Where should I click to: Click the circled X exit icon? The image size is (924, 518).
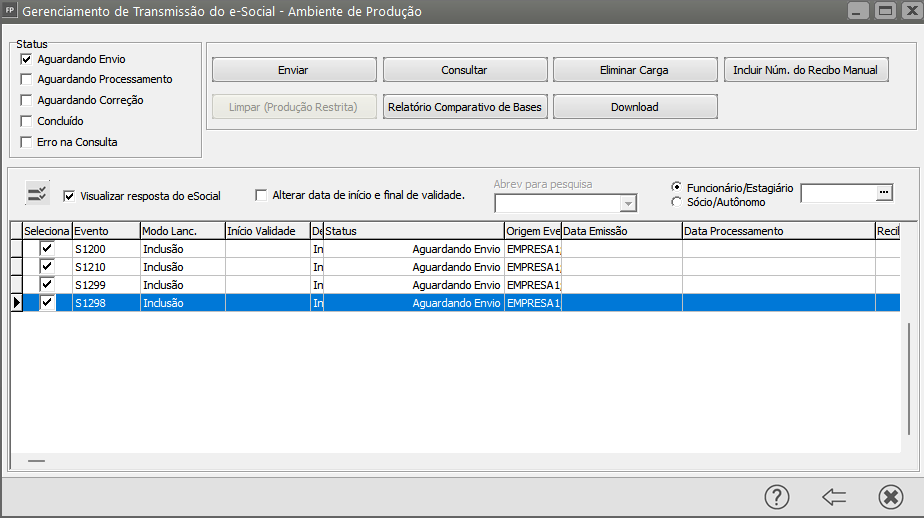pyautogui.click(x=890, y=497)
